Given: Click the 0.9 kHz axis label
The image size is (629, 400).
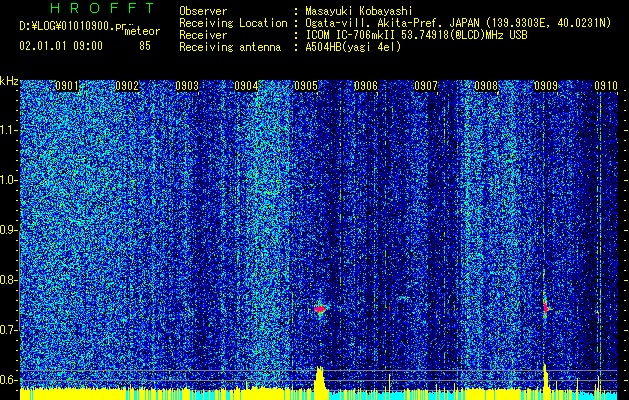Looking at the screenshot, I should [x=9, y=230].
